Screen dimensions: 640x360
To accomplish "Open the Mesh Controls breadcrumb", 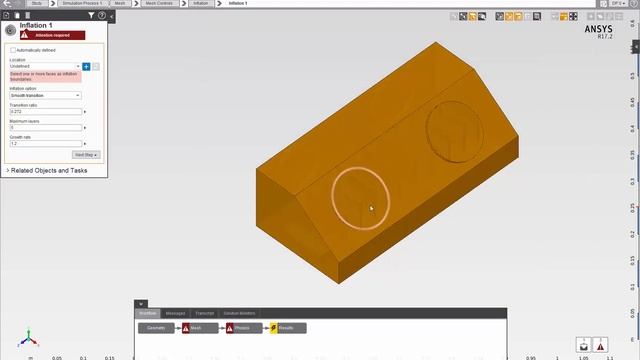I will coord(159,3).
